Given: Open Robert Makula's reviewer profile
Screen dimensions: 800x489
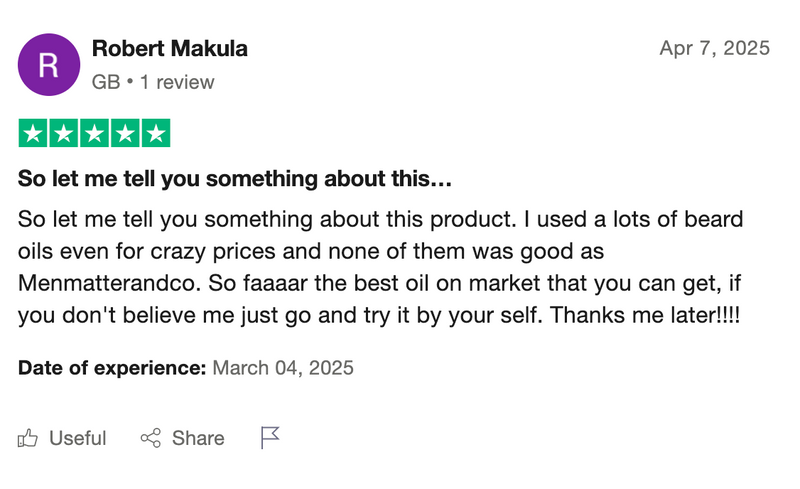Looking at the screenshot, I should 169,48.
